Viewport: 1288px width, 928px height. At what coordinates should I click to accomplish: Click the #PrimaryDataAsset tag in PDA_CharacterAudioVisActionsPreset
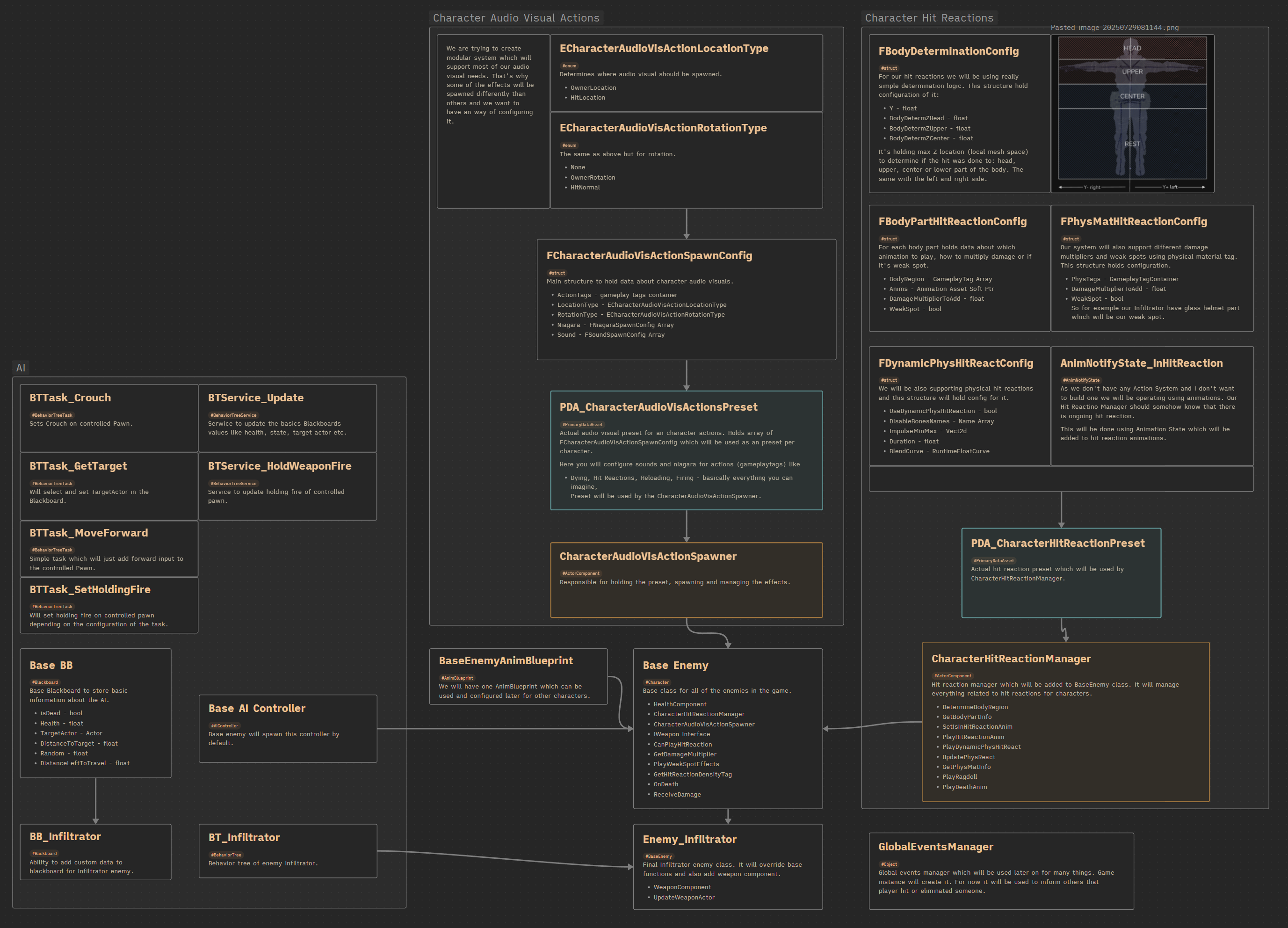coord(582,424)
